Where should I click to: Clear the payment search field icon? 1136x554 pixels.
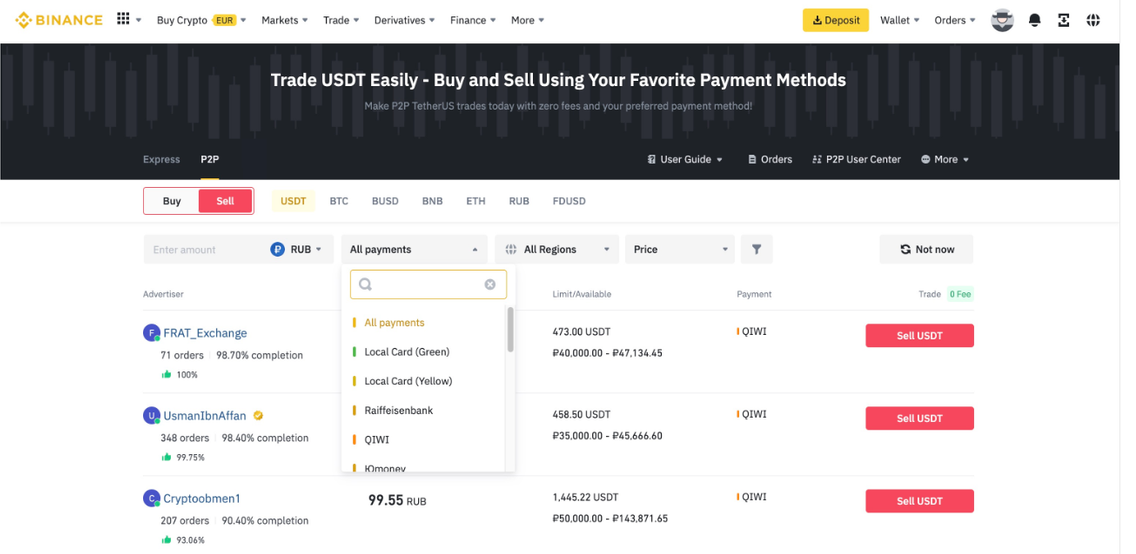tap(490, 285)
